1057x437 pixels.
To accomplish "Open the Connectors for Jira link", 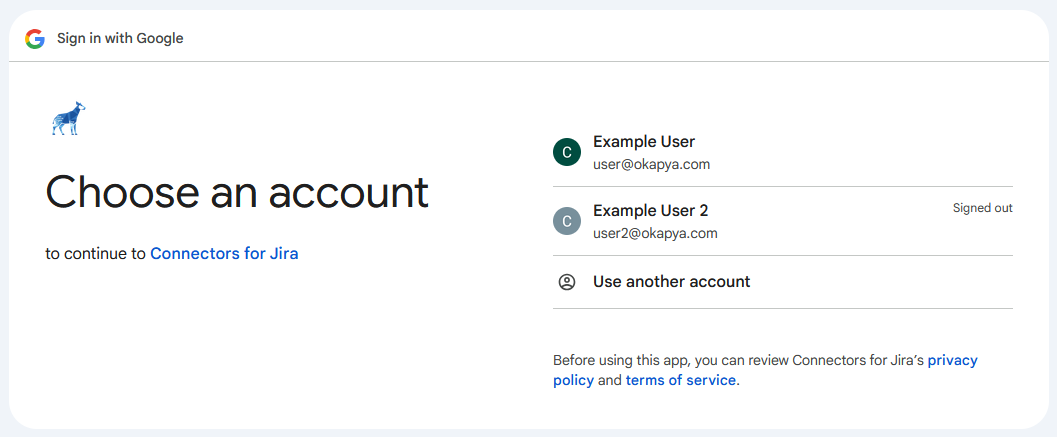I will pyautogui.click(x=224, y=254).
